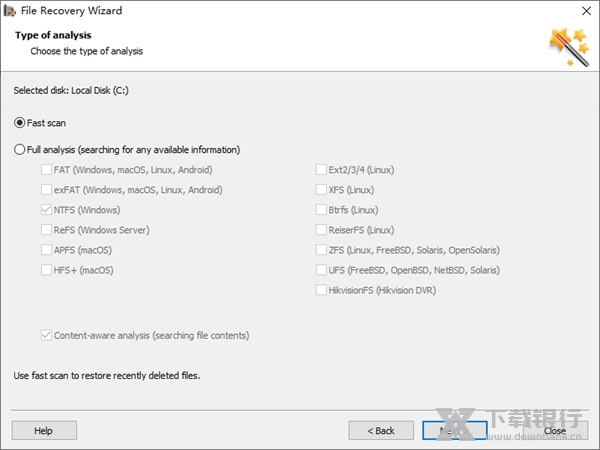Select the Fast scan option
600x450 pixels.
(20, 123)
